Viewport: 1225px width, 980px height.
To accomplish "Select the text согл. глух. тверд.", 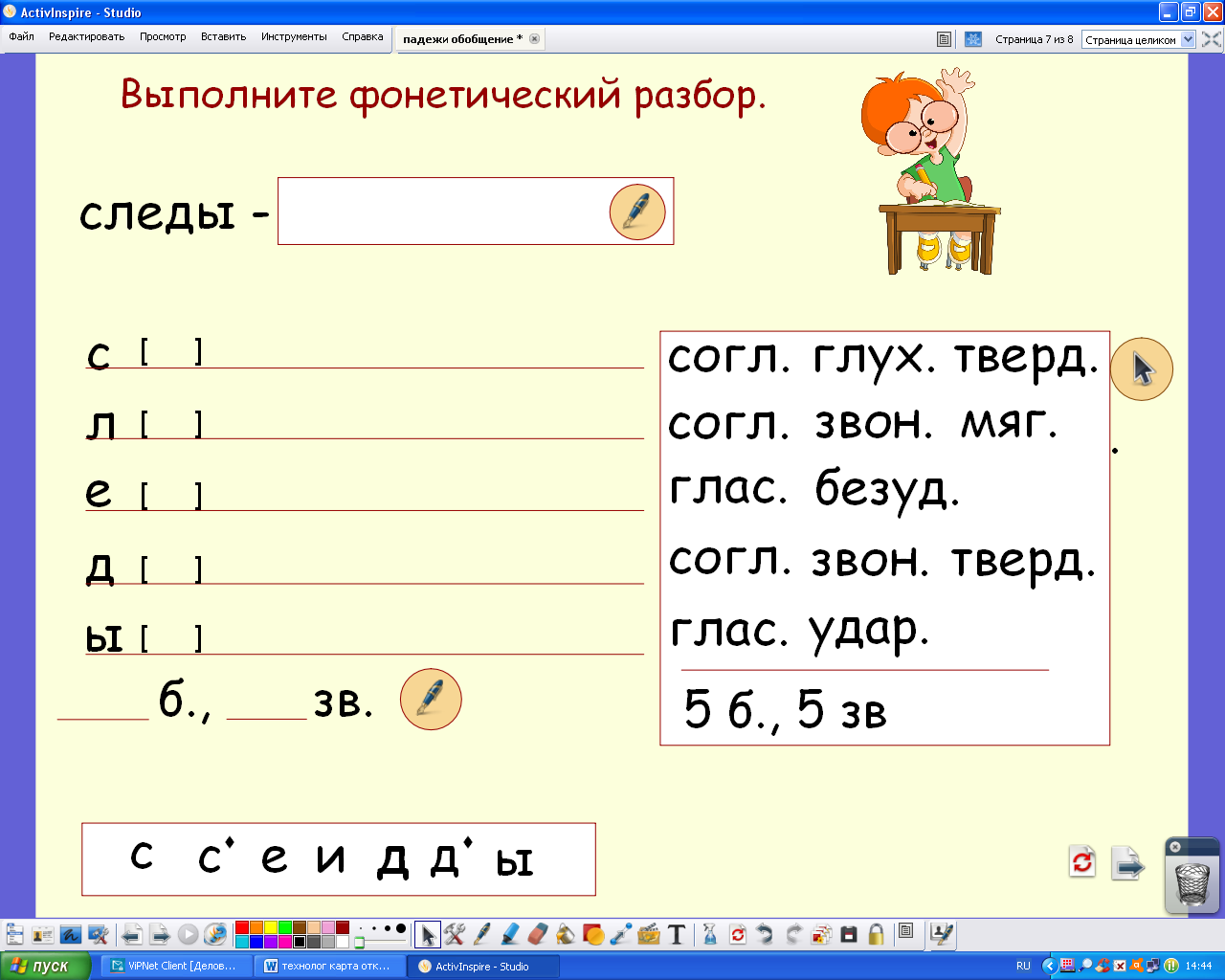I will pyautogui.click(x=883, y=358).
